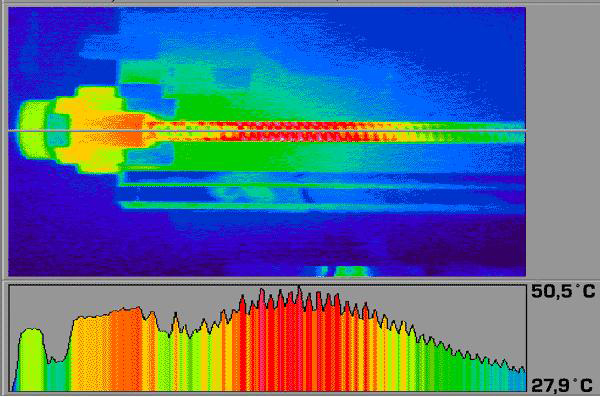Click the horizontal profile line across the thermal image

click(267, 131)
